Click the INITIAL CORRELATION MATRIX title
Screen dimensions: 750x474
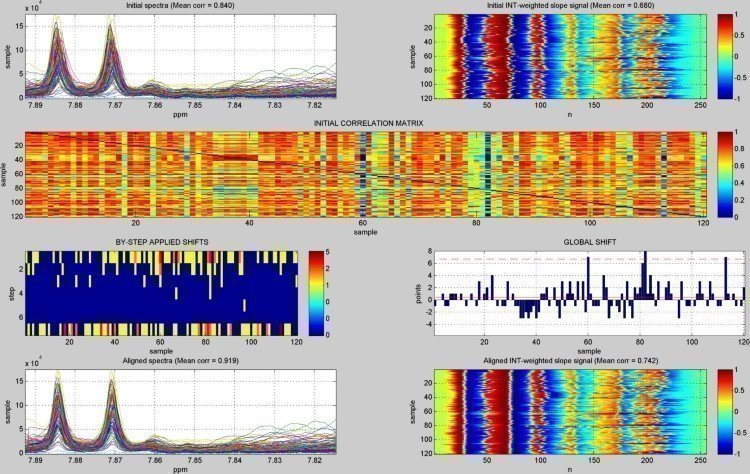[x=367, y=123]
